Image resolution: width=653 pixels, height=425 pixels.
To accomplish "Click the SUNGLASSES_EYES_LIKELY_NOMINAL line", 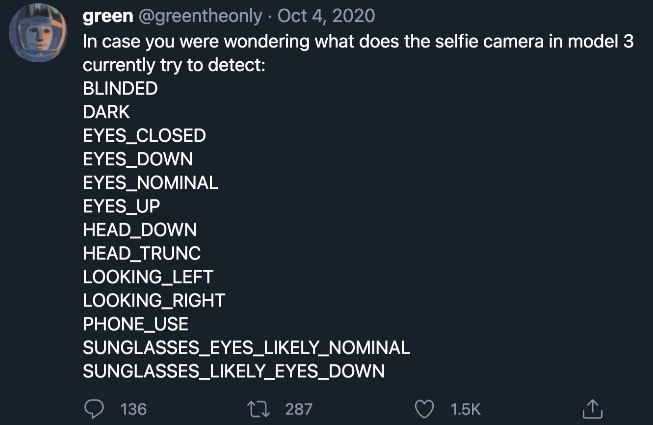I will tap(246, 347).
